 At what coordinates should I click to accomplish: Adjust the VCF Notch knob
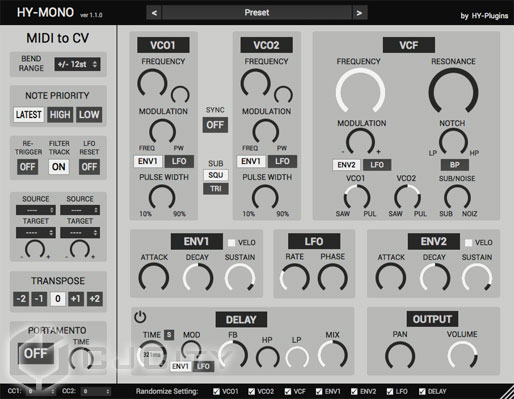click(453, 141)
